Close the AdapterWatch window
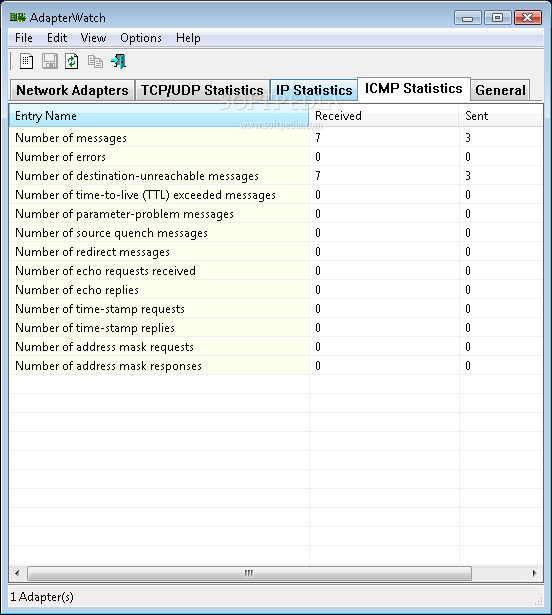 (528, 18)
